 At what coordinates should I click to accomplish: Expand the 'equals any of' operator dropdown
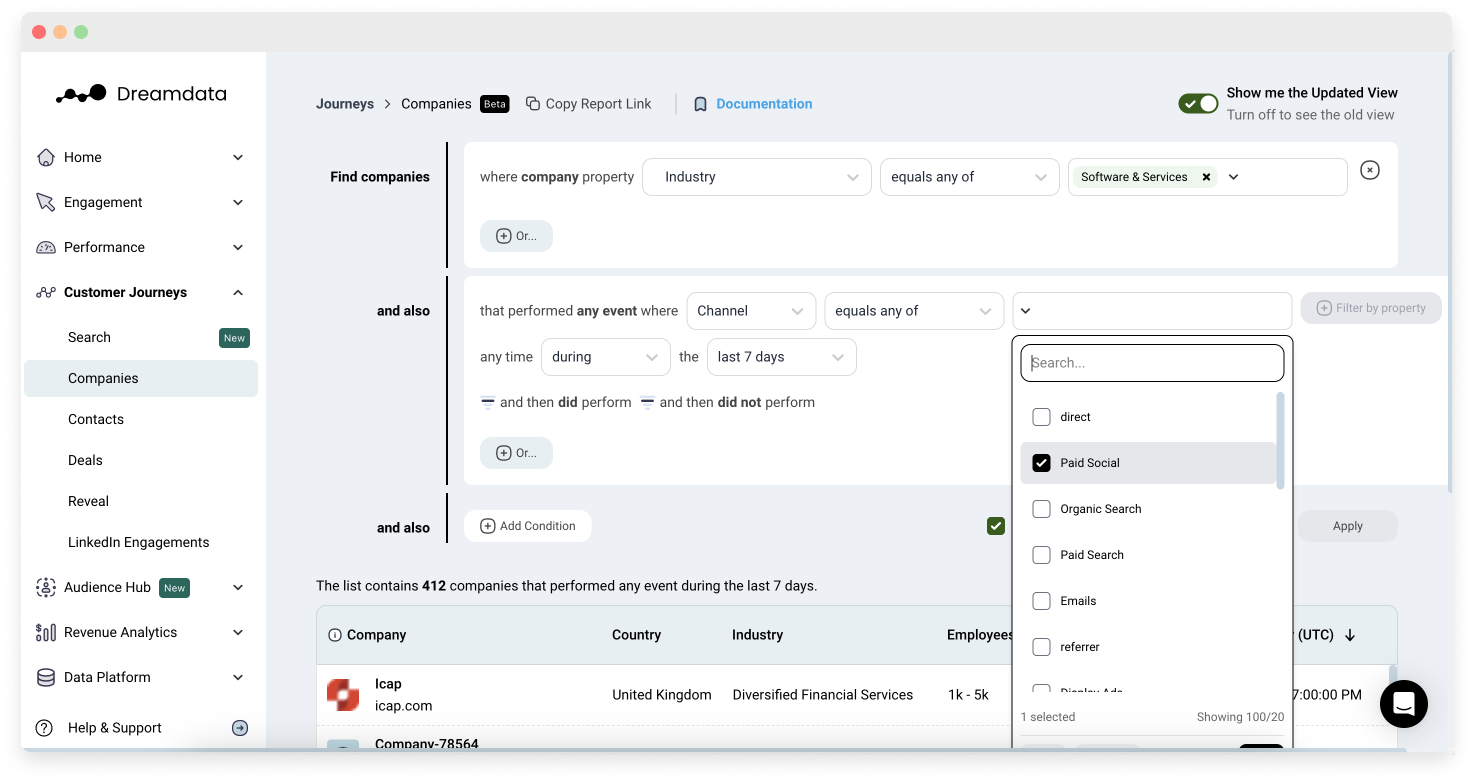coord(913,310)
